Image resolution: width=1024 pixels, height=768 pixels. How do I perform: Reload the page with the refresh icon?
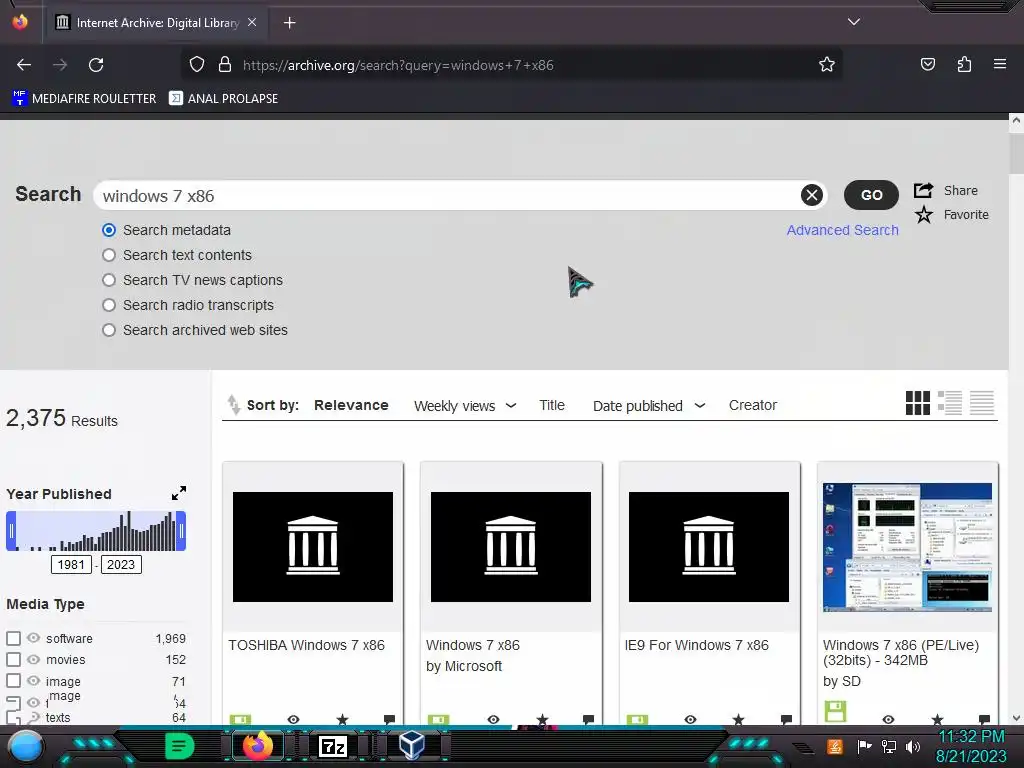pos(96,65)
